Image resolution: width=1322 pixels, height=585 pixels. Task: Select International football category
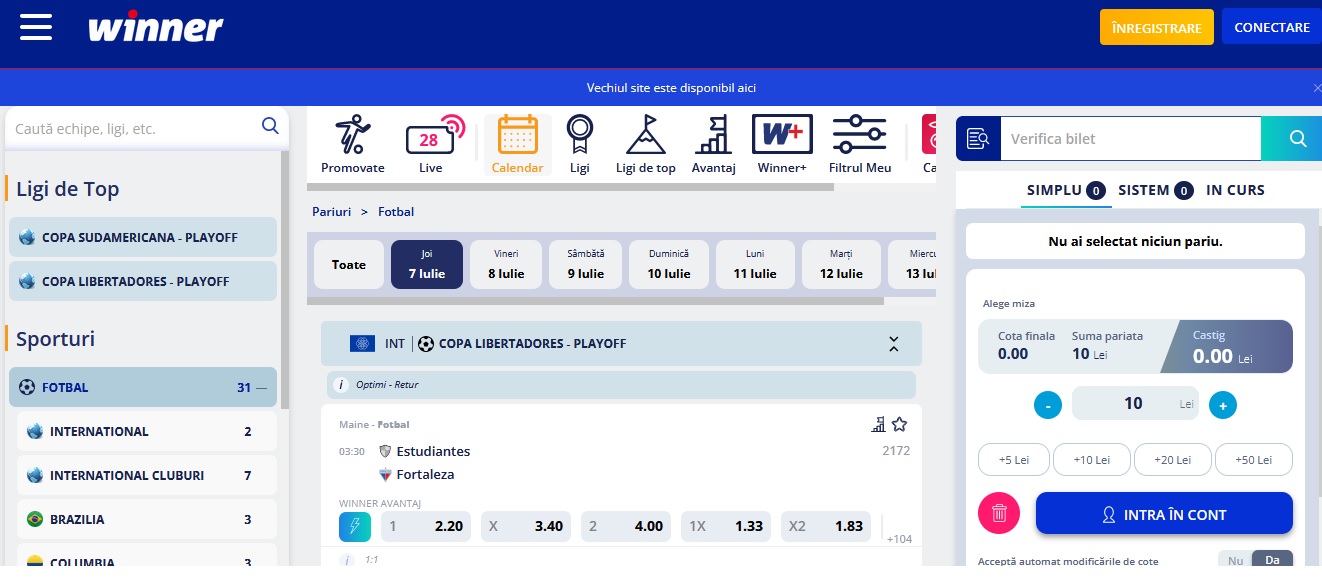147,431
